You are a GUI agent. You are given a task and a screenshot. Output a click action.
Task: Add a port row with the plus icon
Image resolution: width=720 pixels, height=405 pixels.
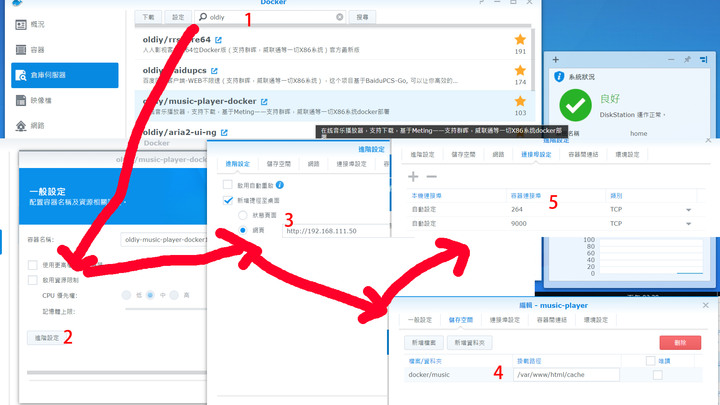point(413,176)
